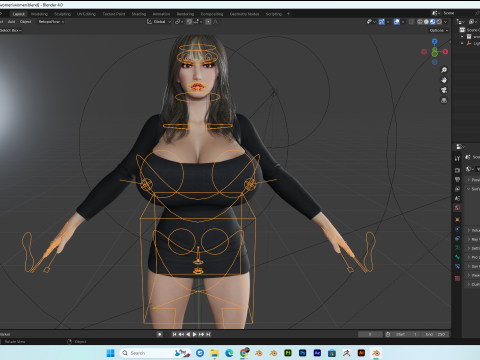This screenshot has height=360, width=480.
Task: Click the preview range clock icon in timeline
Action: click(x=388, y=334)
